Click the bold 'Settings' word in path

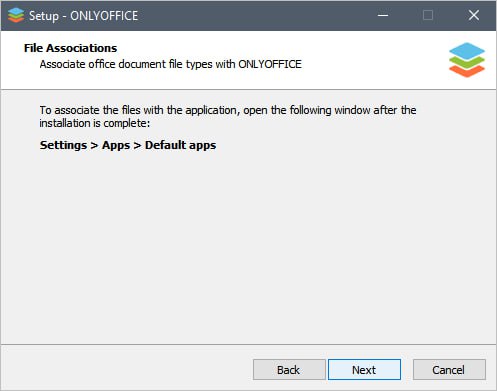pyautogui.click(x=63, y=145)
